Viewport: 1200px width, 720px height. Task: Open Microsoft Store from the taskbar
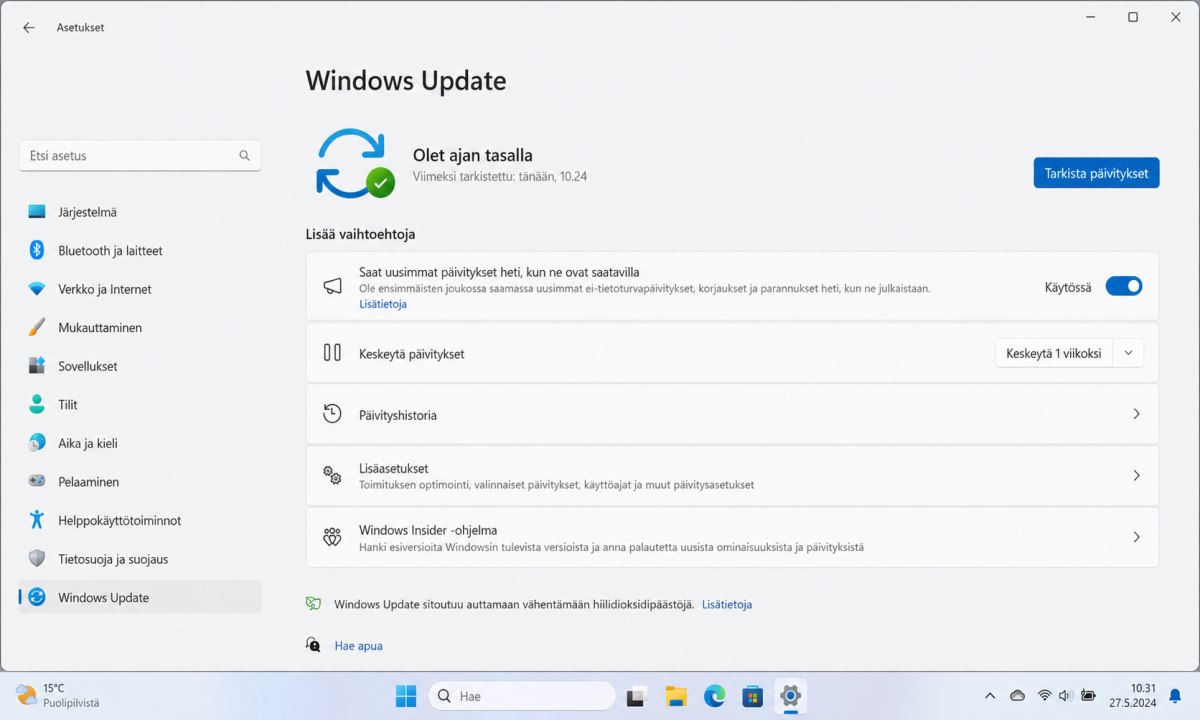tap(752, 695)
